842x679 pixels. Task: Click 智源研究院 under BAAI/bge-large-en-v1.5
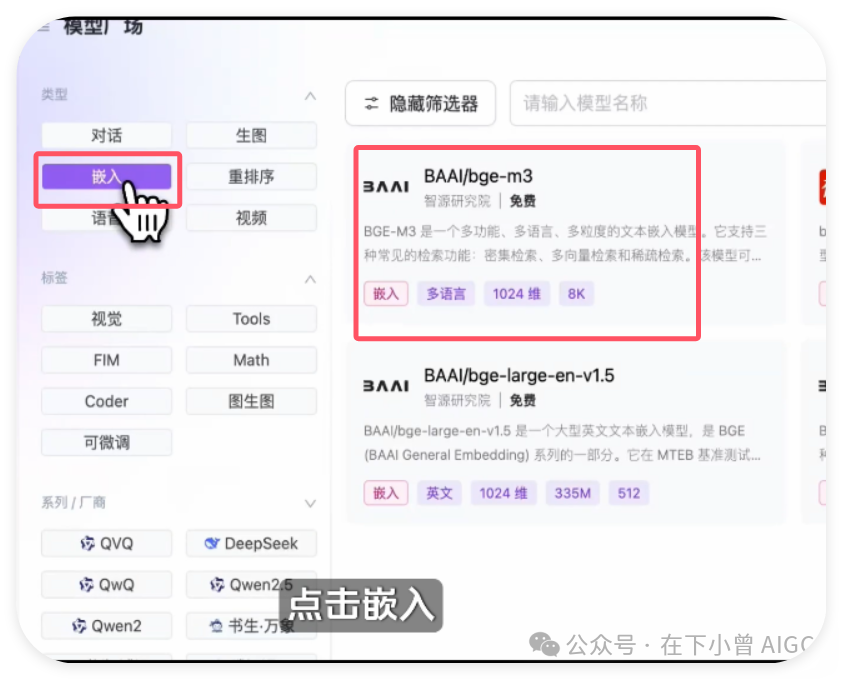tap(457, 401)
